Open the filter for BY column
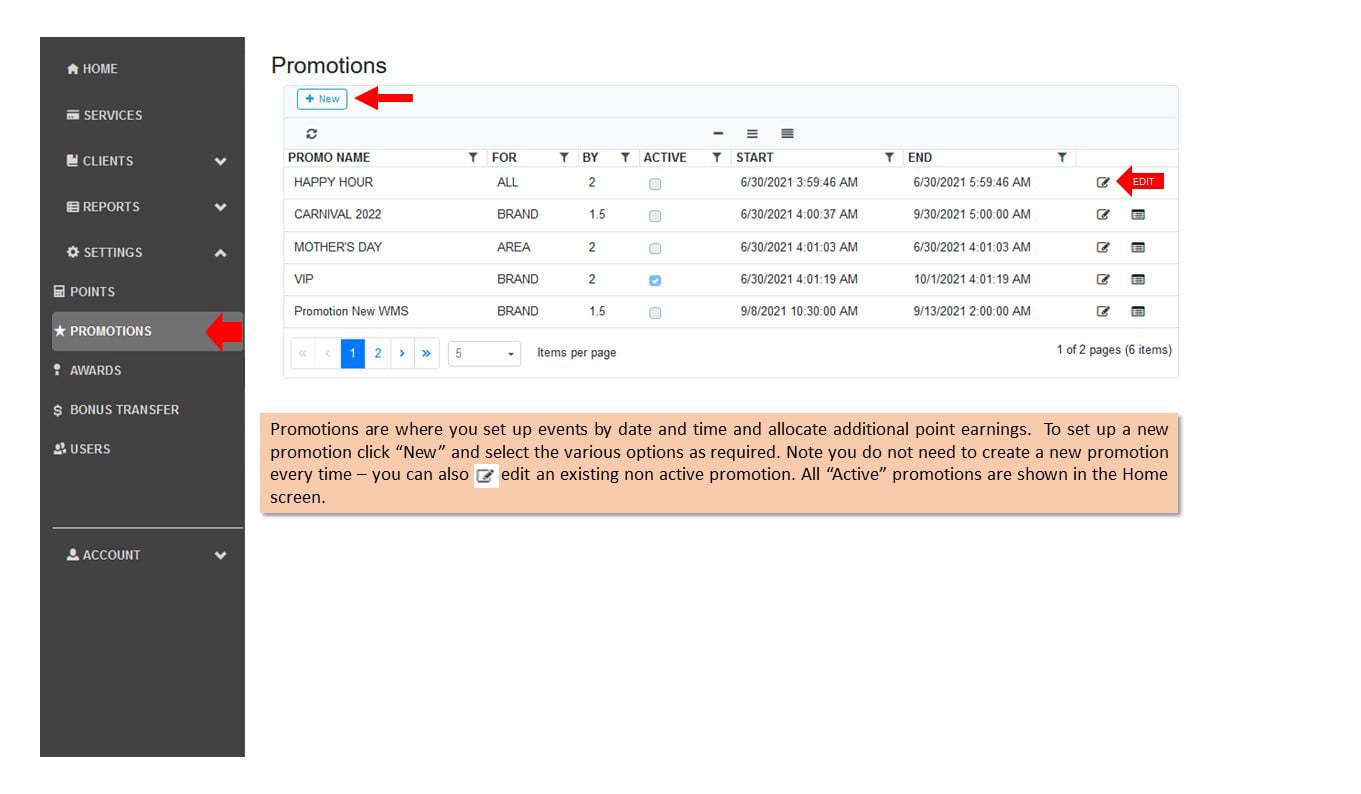1361x794 pixels. click(625, 158)
